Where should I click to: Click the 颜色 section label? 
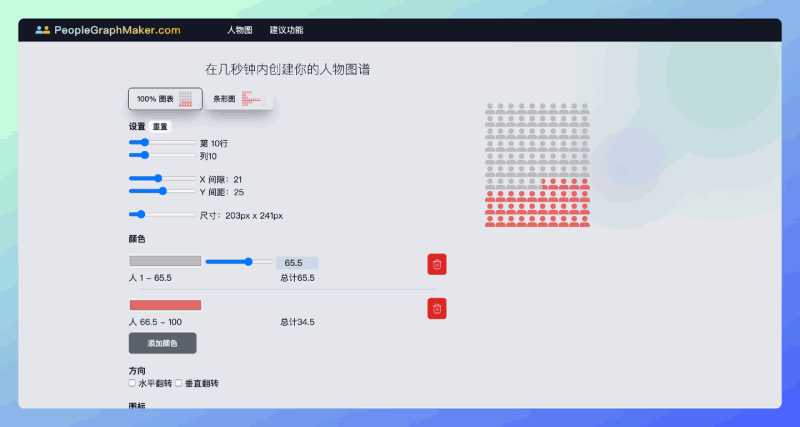(137, 239)
